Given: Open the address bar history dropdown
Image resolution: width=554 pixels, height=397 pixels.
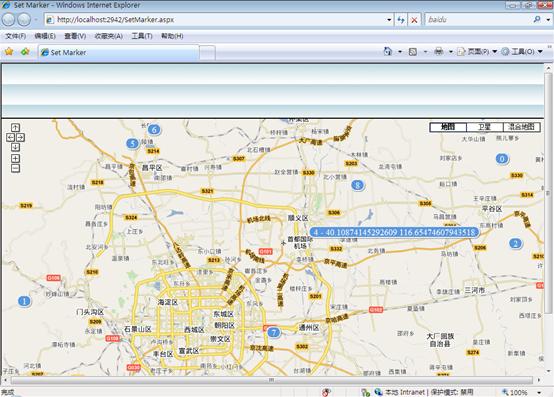Looking at the screenshot, I should [x=389, y=20].
